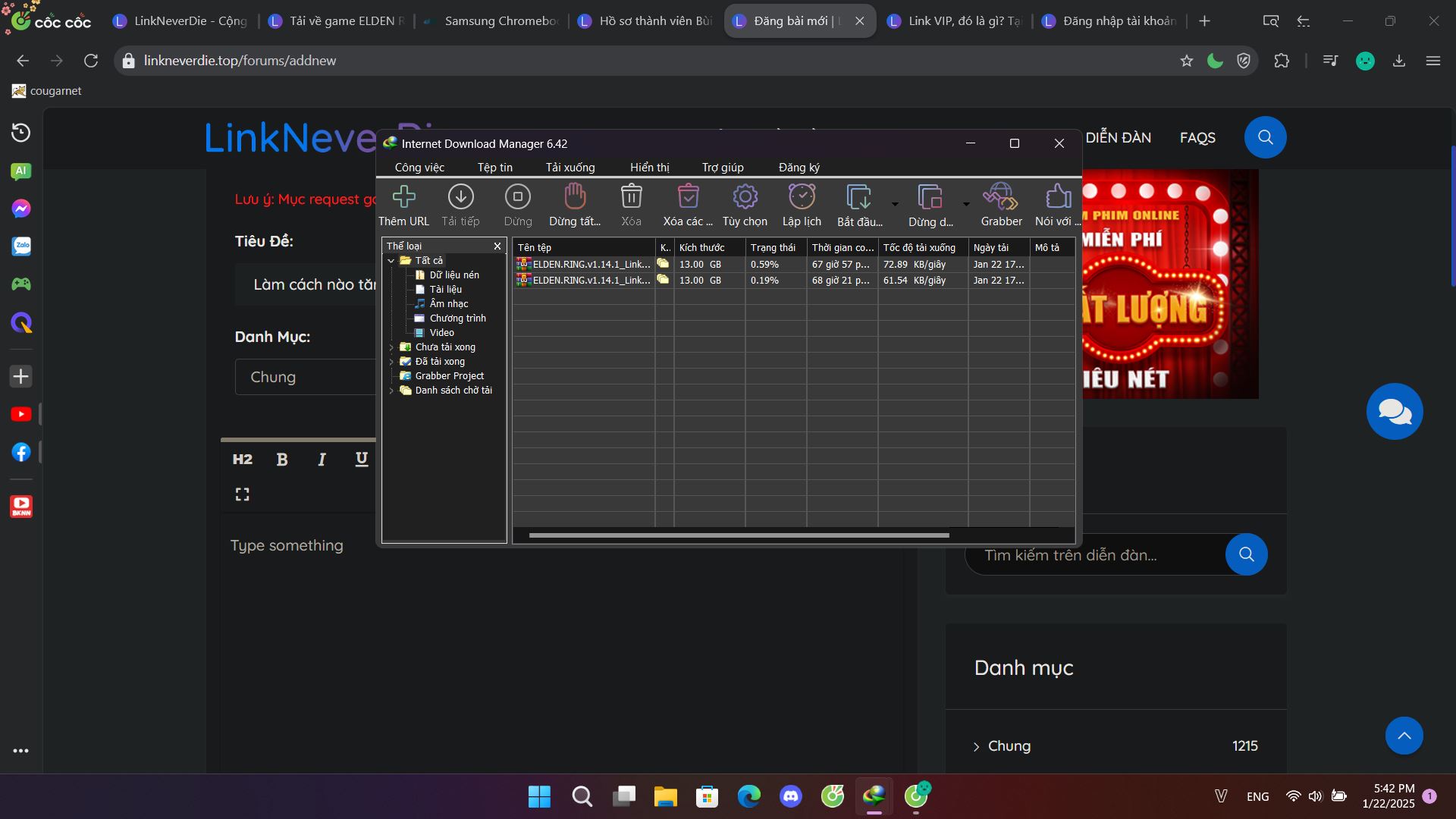Click the Thêm URL add icon

[x=403, y=197]
